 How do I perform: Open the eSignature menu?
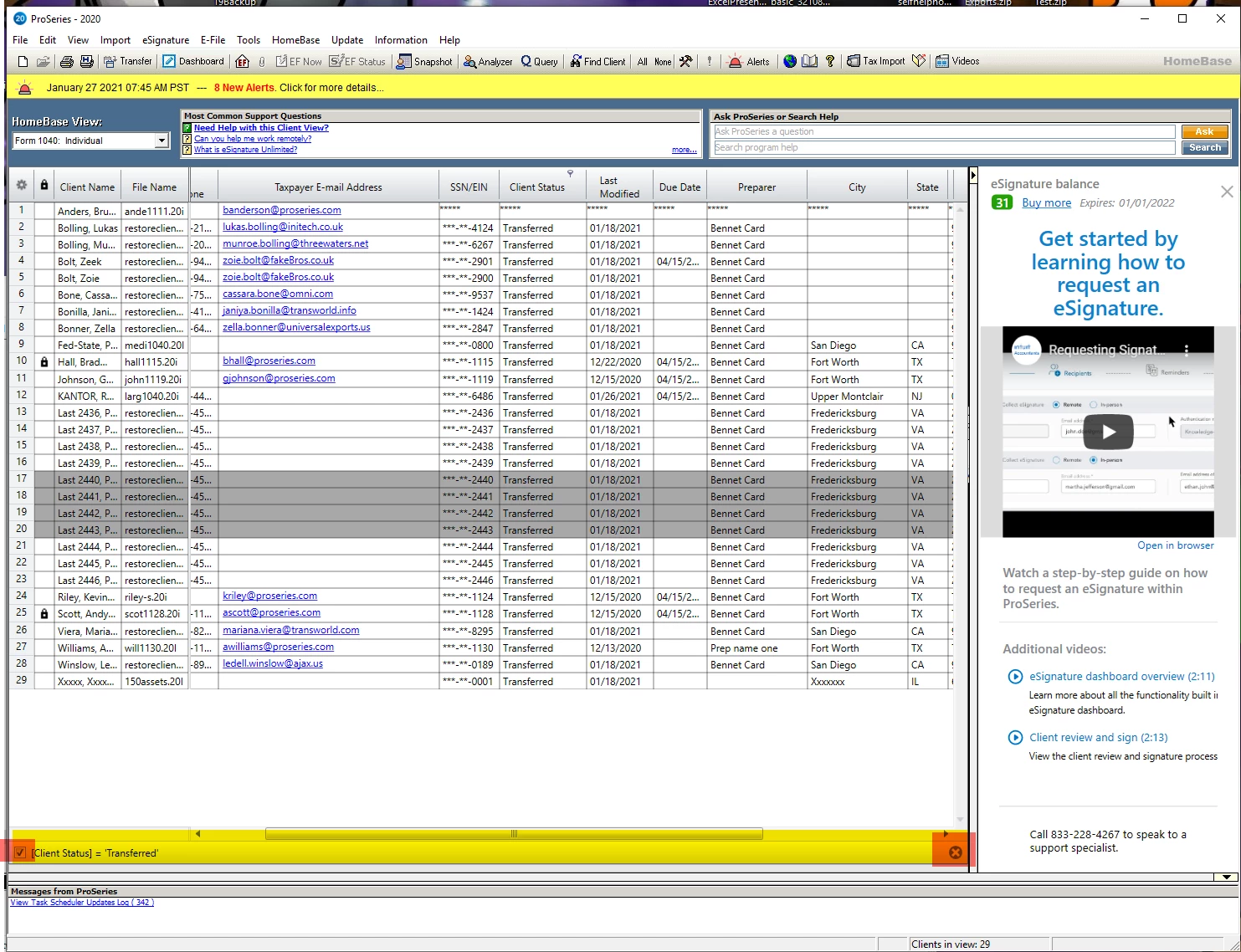click(x=166, y=40)
